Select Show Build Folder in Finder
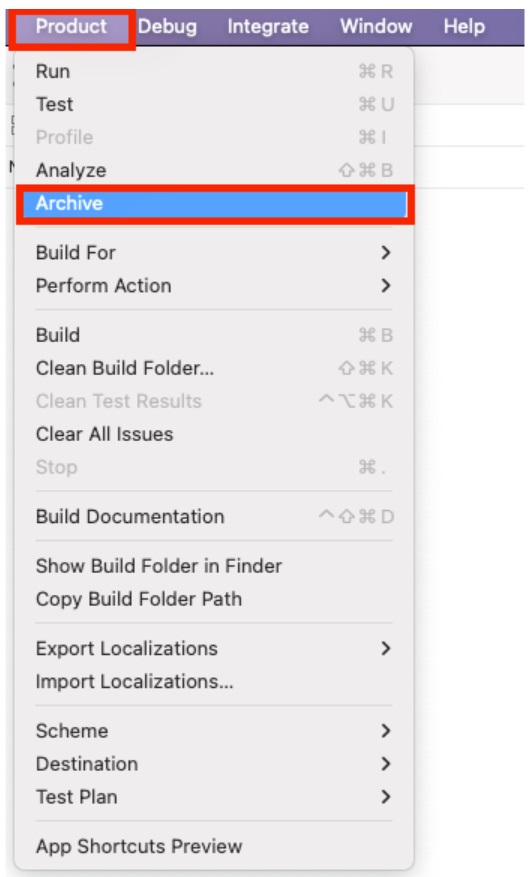The height and width of the screenshot is (877, 530). pos(215,566)
